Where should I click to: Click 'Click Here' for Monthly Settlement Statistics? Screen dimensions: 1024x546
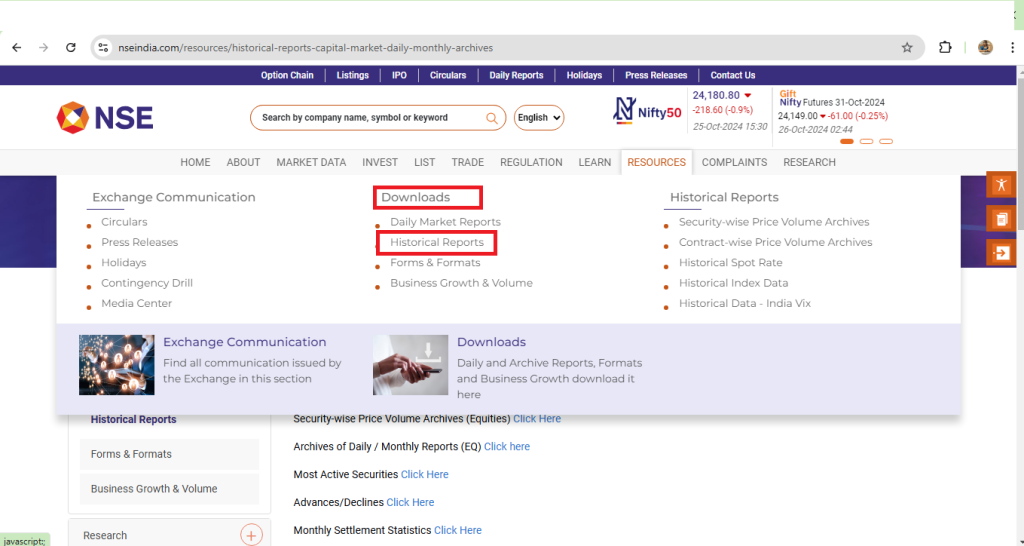pos(458,530)
